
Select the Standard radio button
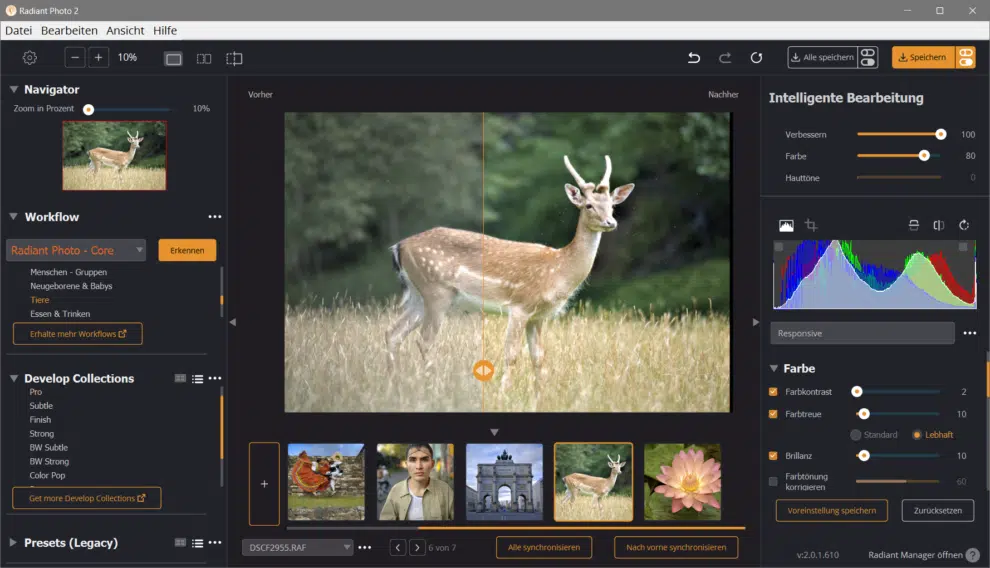click(x=856, y=435)
